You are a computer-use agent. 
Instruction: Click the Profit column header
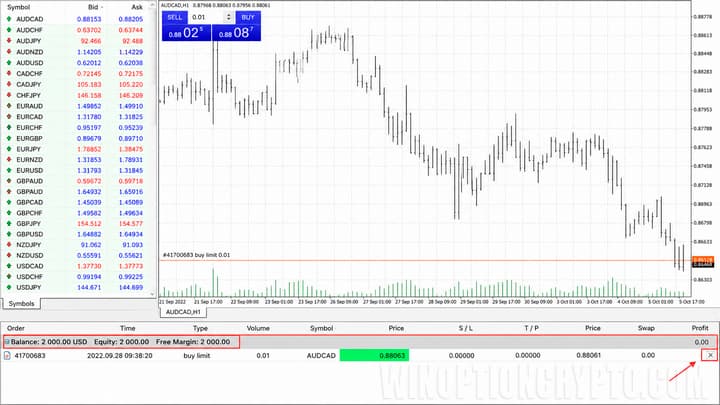[x=700, y=328]
